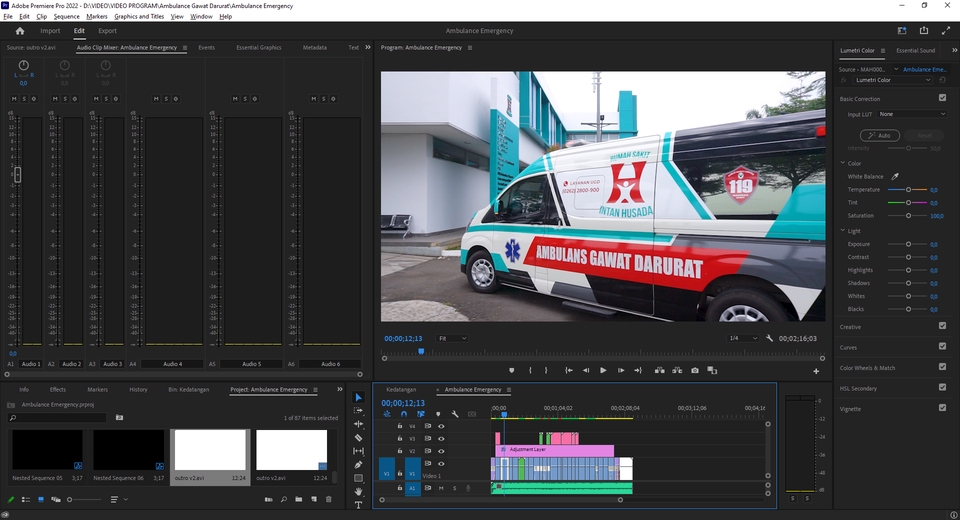Open sort icons dropdown in Project panel
The height and width of the screenshot is (520, 960).
click(x=118, y=500)
